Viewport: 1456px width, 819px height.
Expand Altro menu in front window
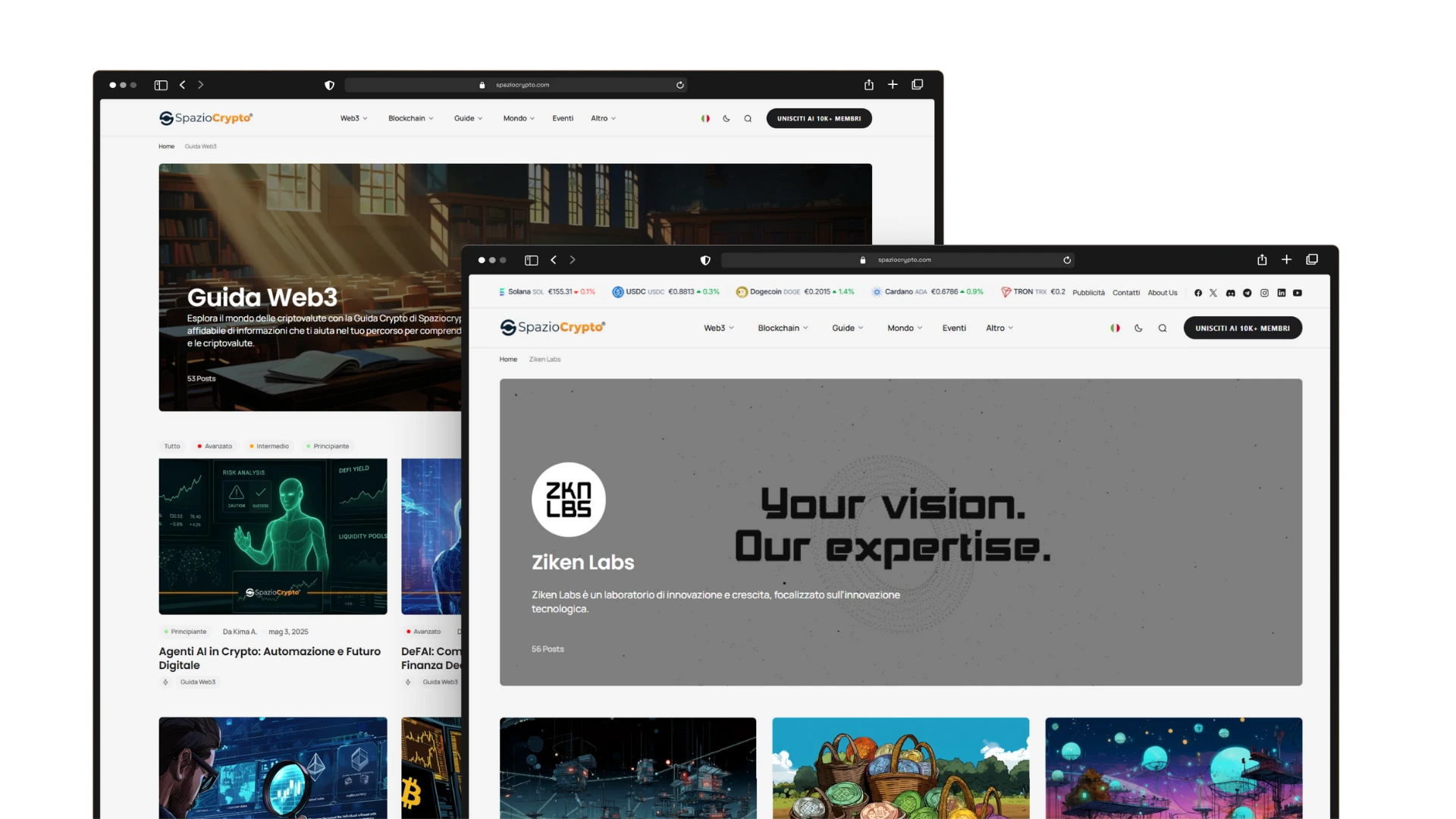pos(999,328)
